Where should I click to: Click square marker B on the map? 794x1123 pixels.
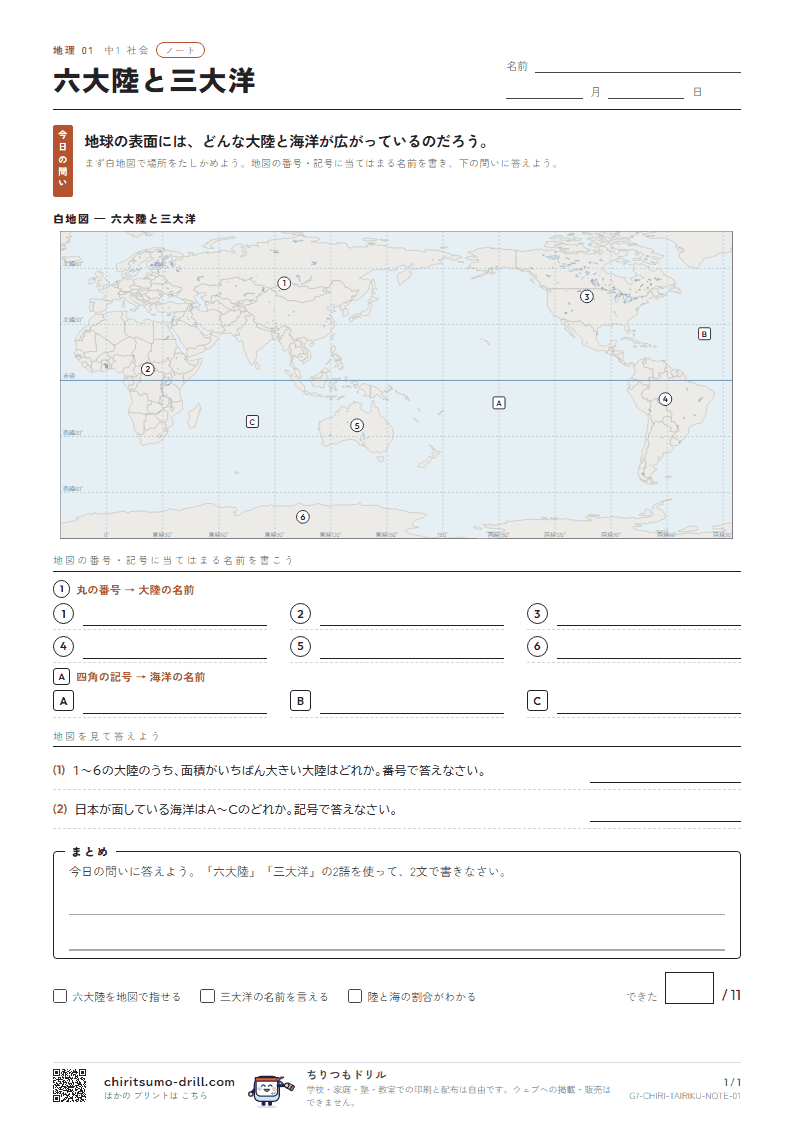pos(705,334)
